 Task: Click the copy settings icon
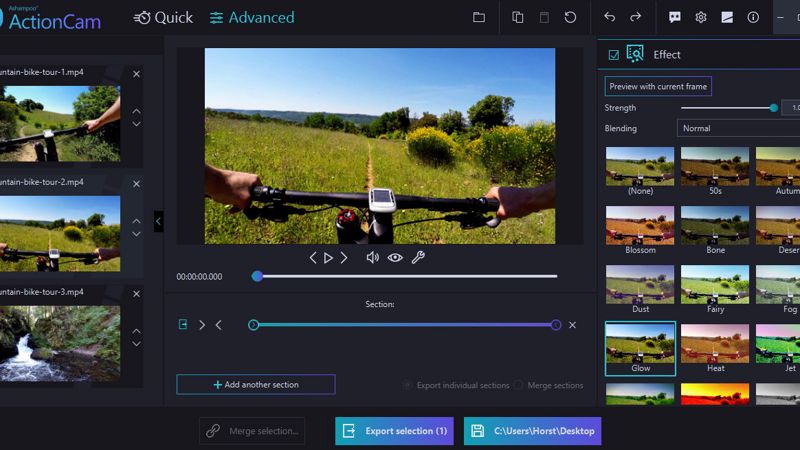[x=517, y=17]
